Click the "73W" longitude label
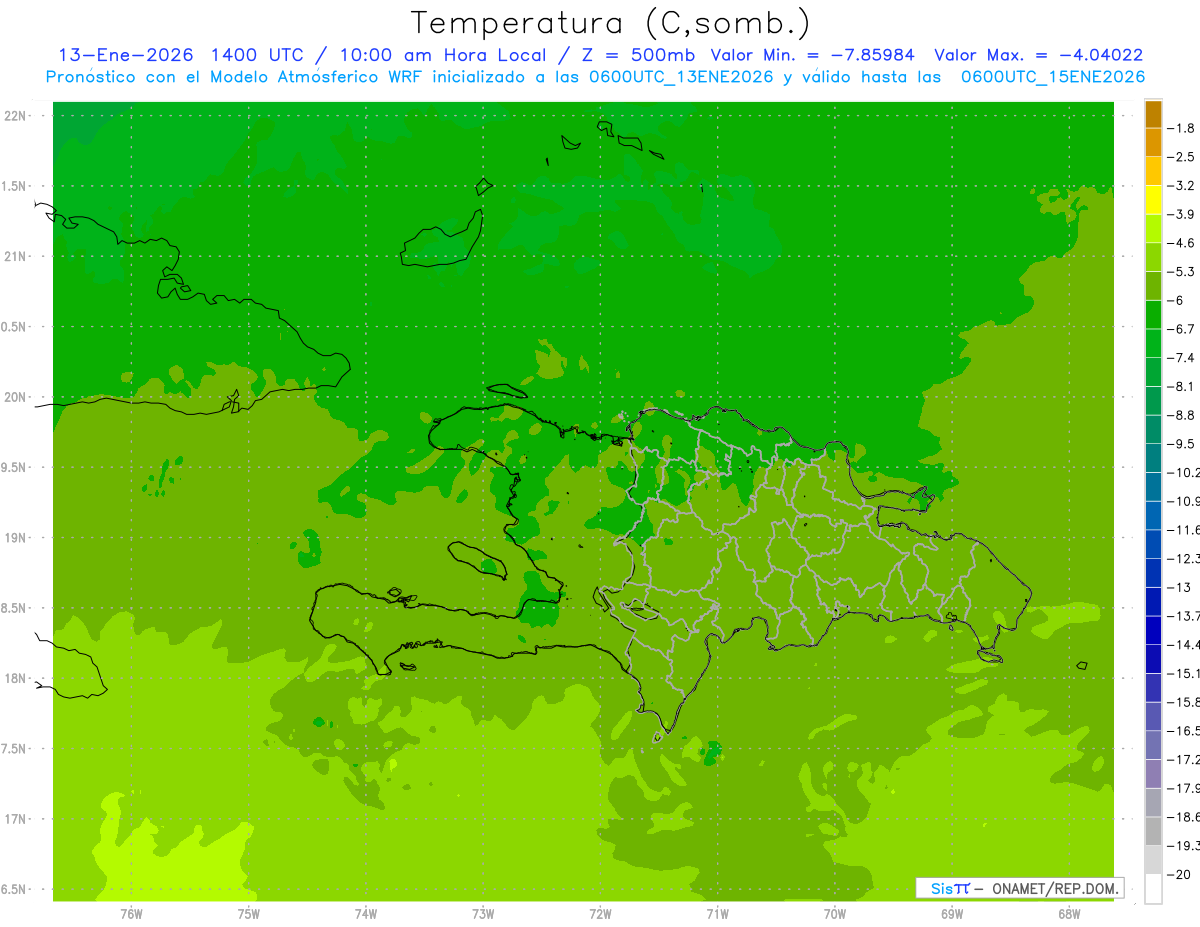Image resolution: width=1200 pixels, height=927 pixels. 483,913
